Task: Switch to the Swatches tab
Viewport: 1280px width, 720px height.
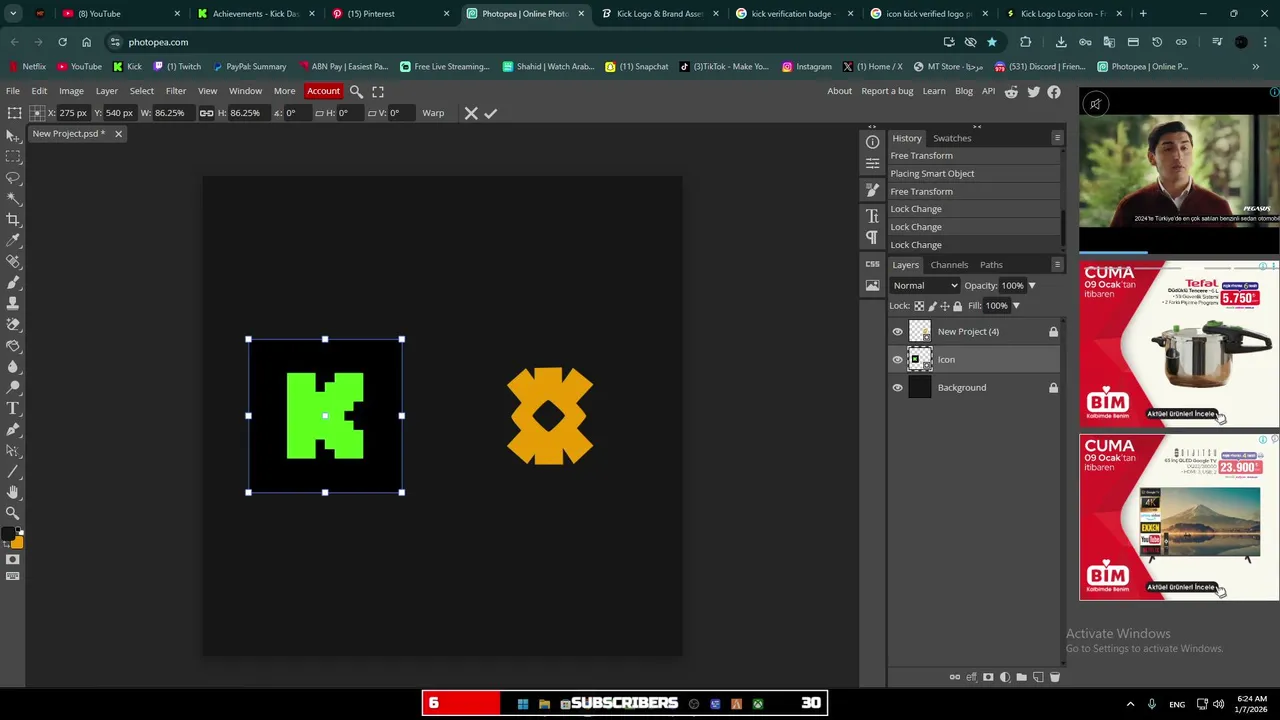Action: click(952, 138)
